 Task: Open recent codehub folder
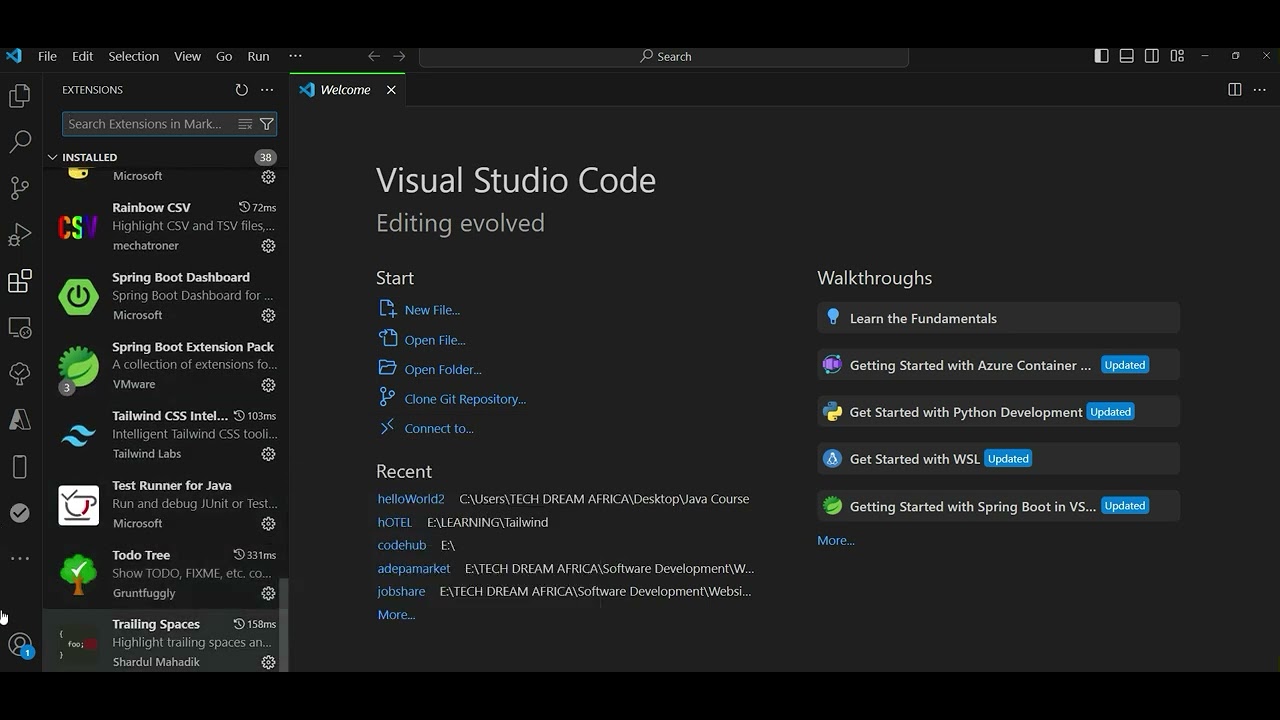point(402,545)
